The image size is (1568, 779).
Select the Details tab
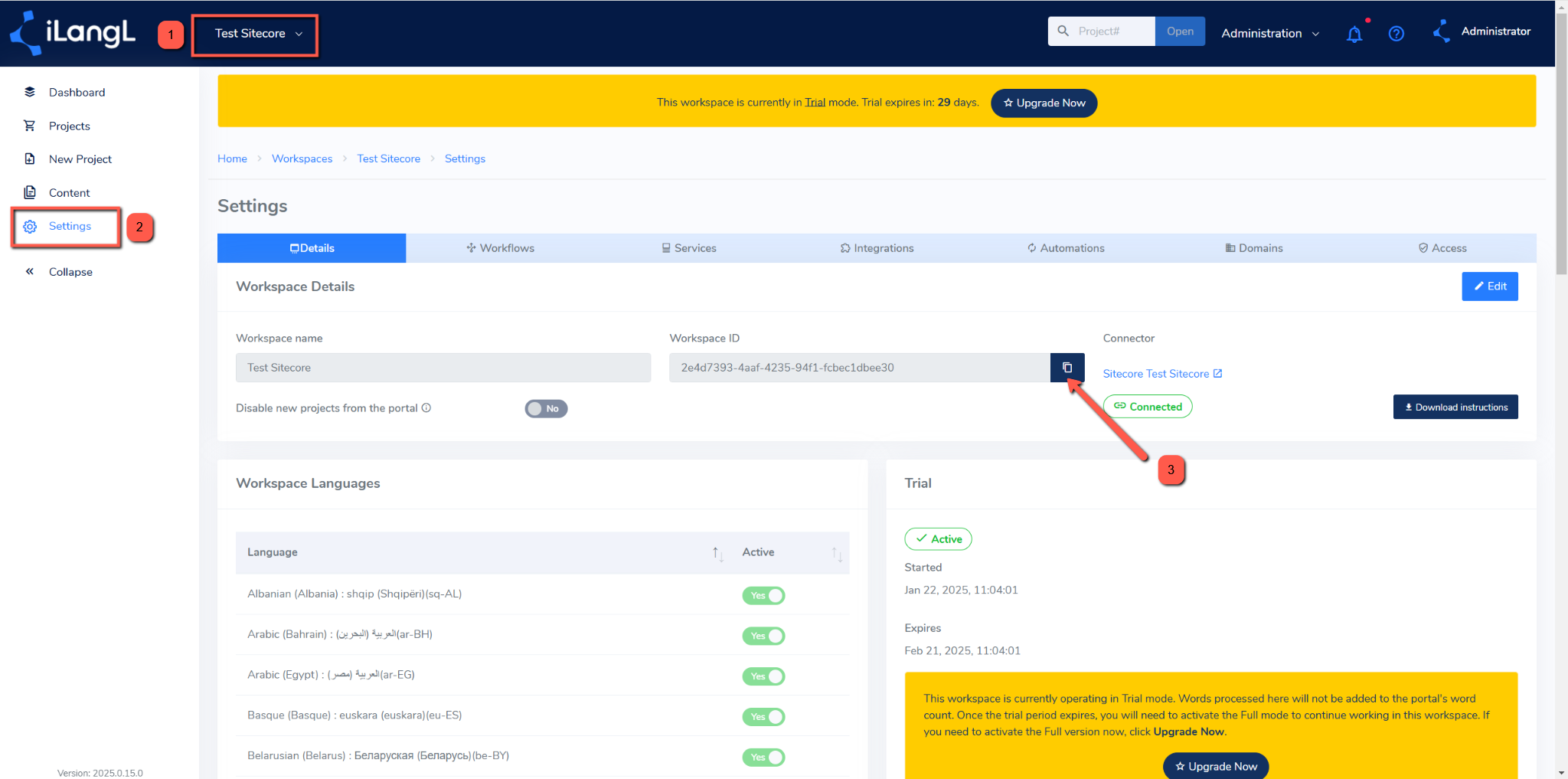coord(312,248)
